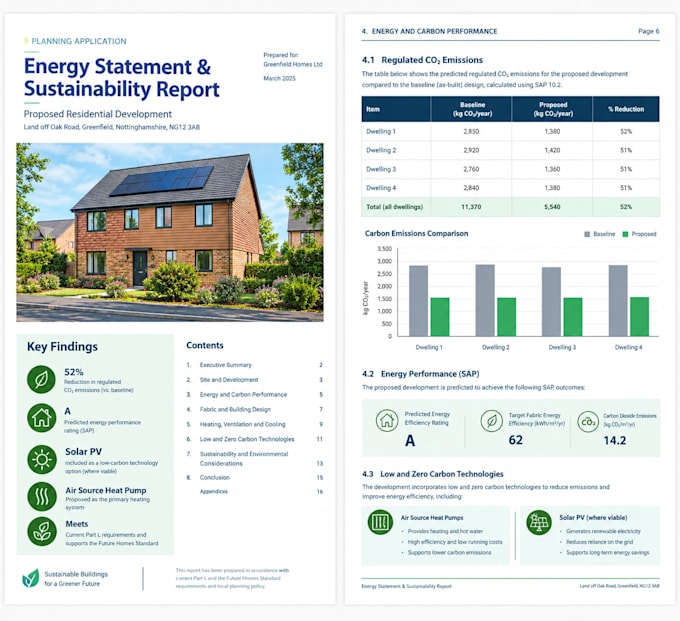Click the 5,540 total proposed value
Viewport: 680px width, 621px height.
pos(552,207)
